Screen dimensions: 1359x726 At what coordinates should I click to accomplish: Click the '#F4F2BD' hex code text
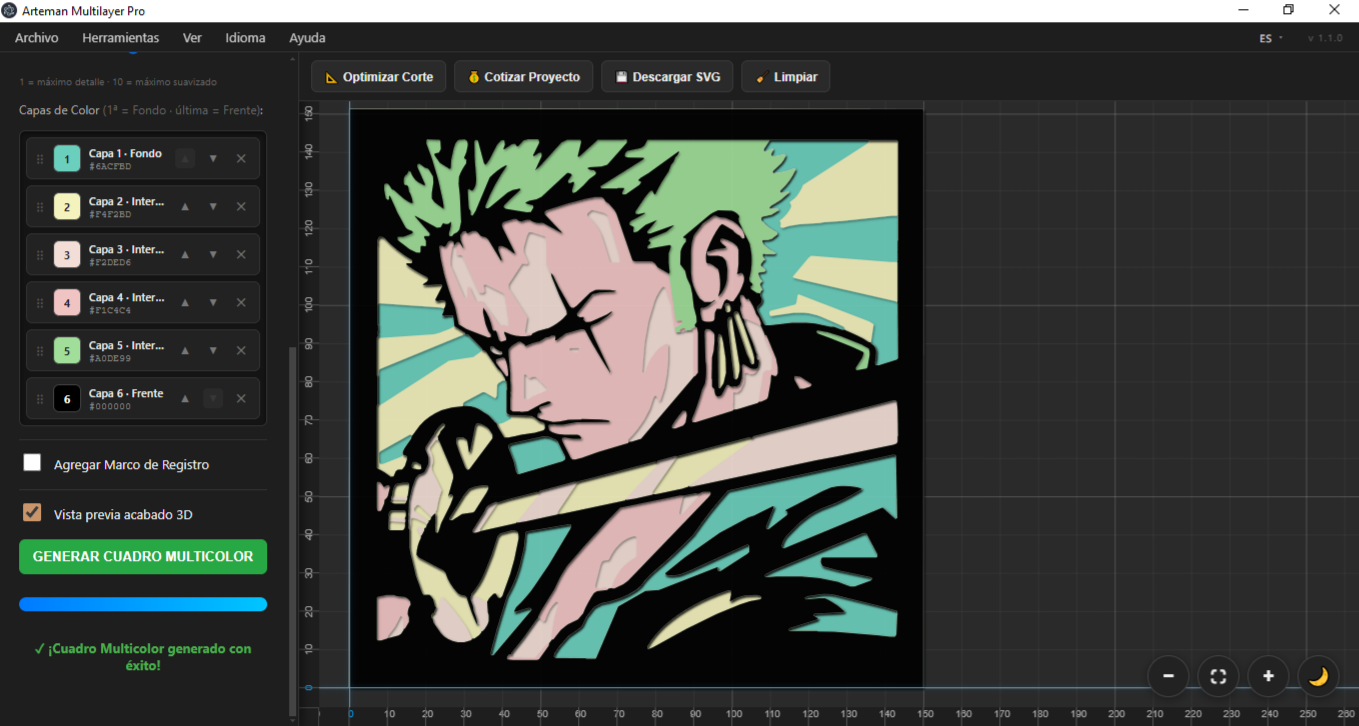pos(110,215)
